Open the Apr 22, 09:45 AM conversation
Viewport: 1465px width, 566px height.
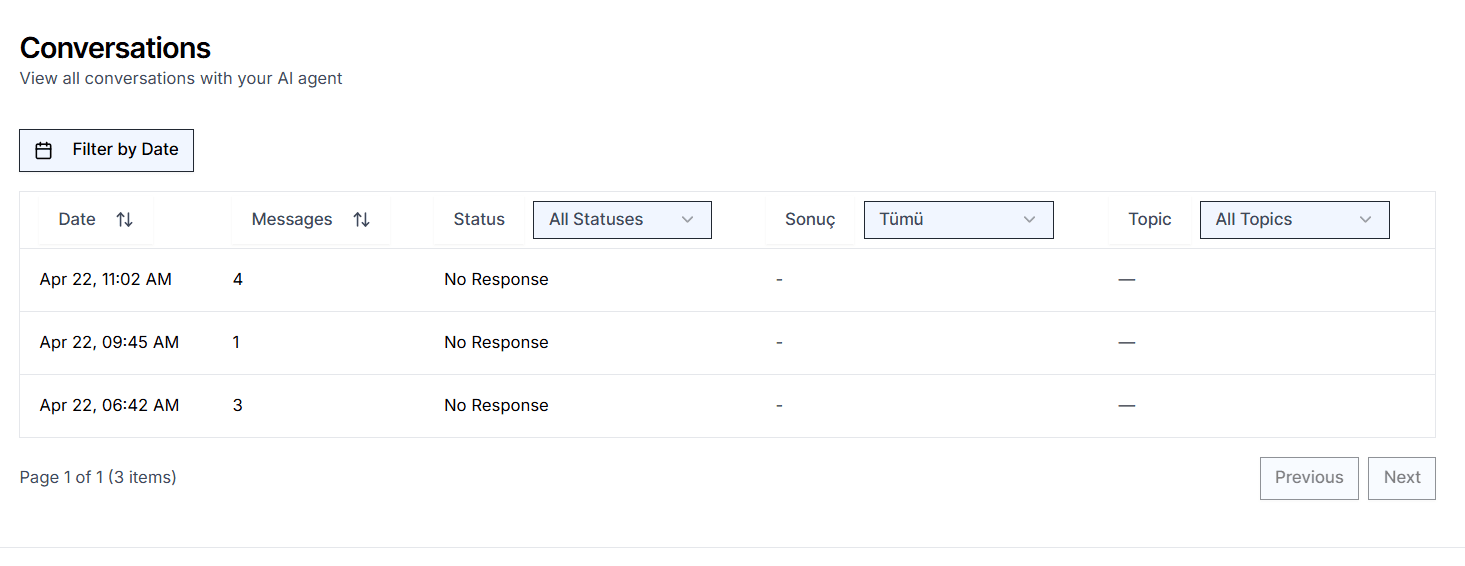pyautogui.click(x=727, y=343)
